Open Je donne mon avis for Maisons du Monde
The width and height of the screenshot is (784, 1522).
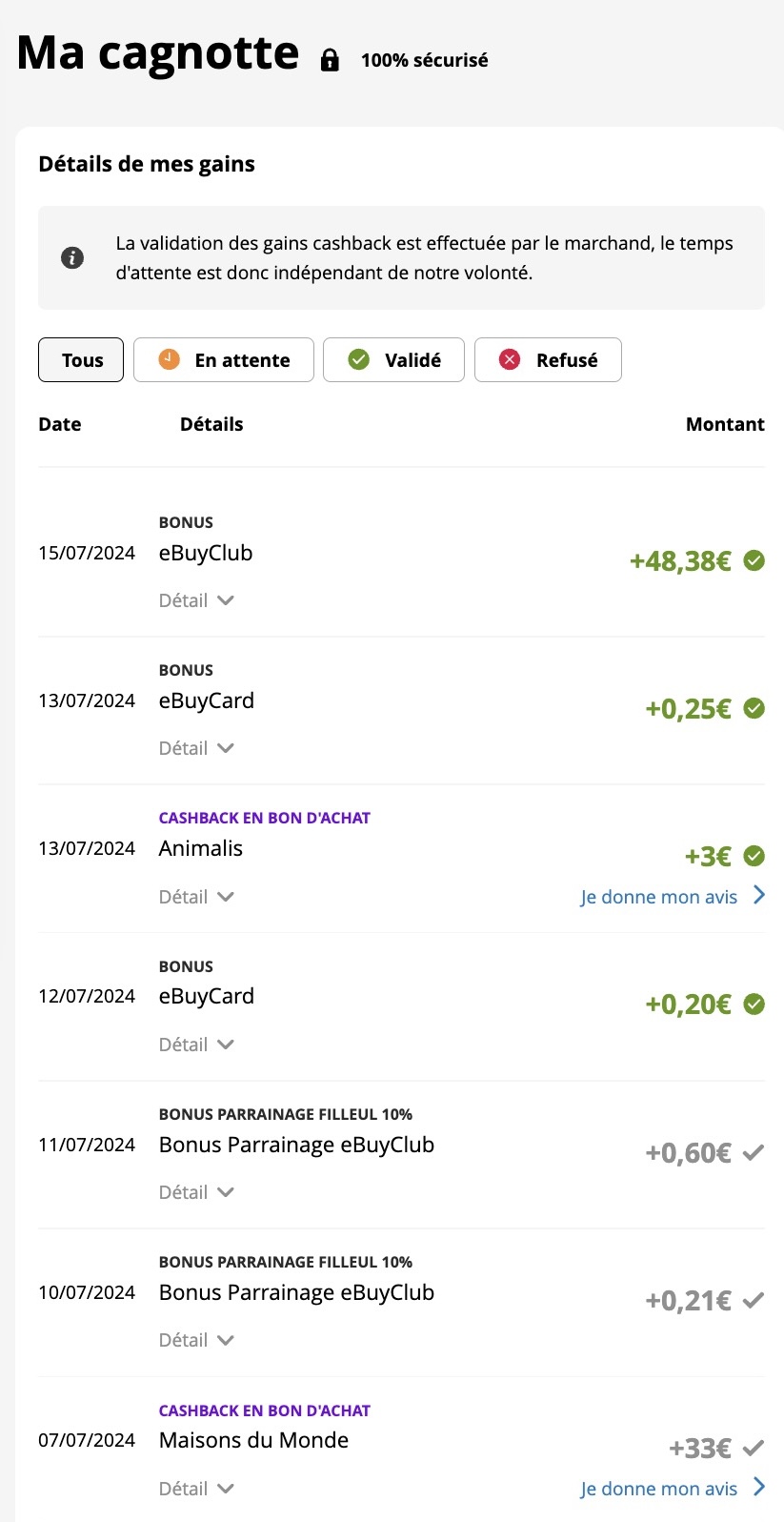coord(672,1489)
